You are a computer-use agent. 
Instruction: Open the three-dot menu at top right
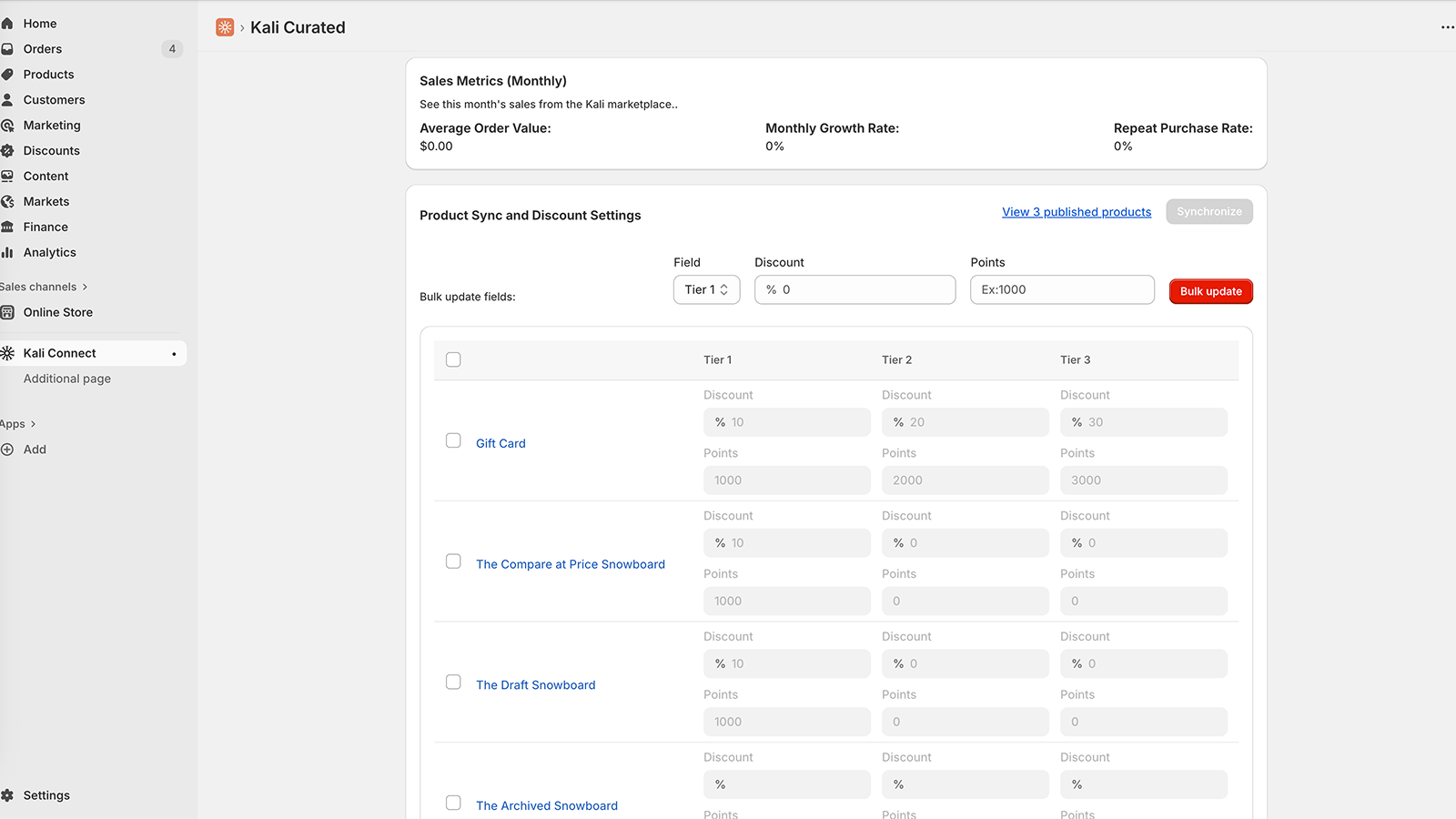point(1447,27)
